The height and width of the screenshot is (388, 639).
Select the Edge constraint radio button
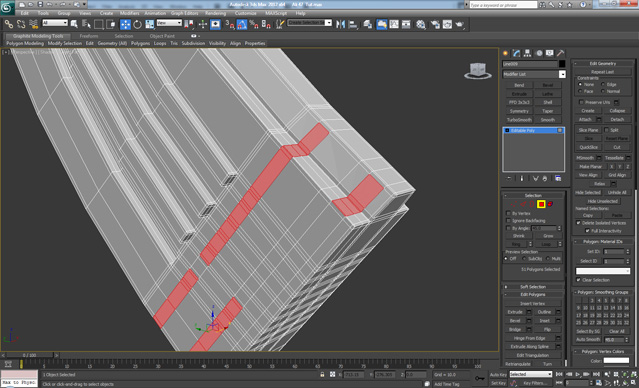(x=603, y=84)
